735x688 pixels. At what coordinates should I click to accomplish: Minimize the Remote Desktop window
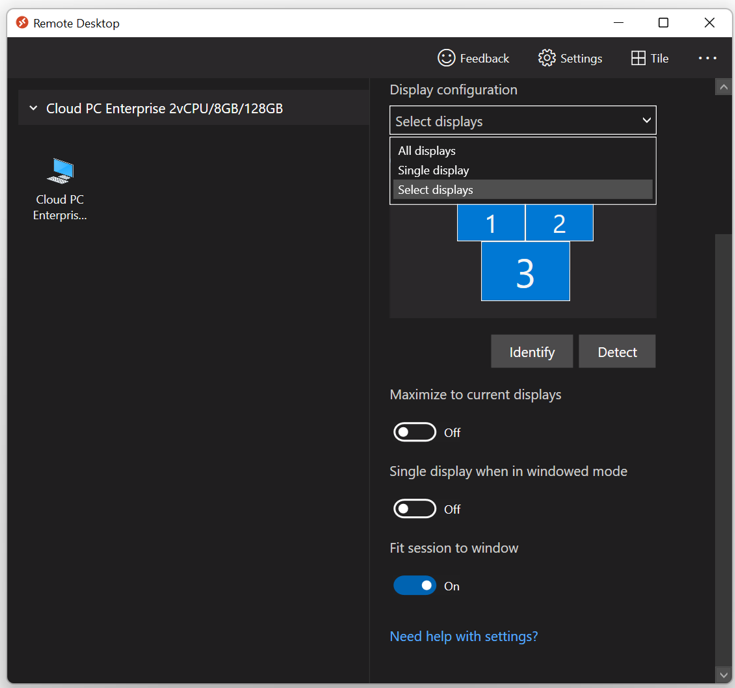point(618,22)
